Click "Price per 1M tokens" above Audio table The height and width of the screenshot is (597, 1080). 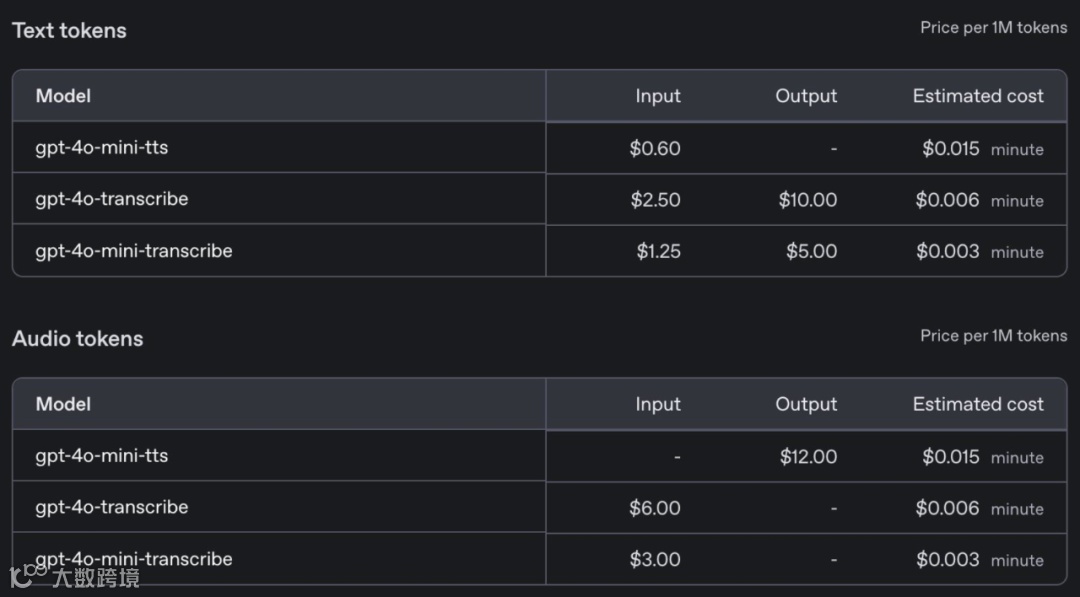pyautogui.click(x=993, y=336)
